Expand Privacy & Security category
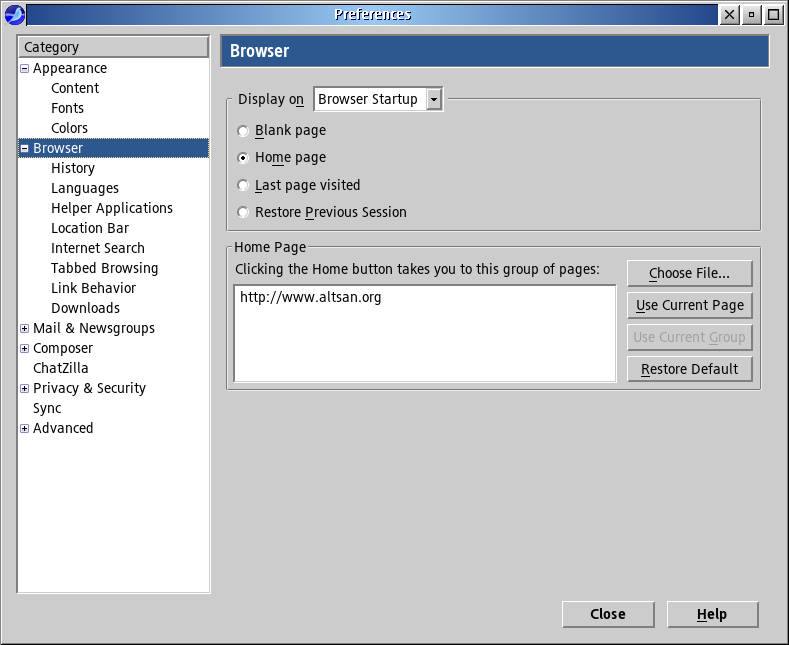The image size is (789, 645). point(25,389)
